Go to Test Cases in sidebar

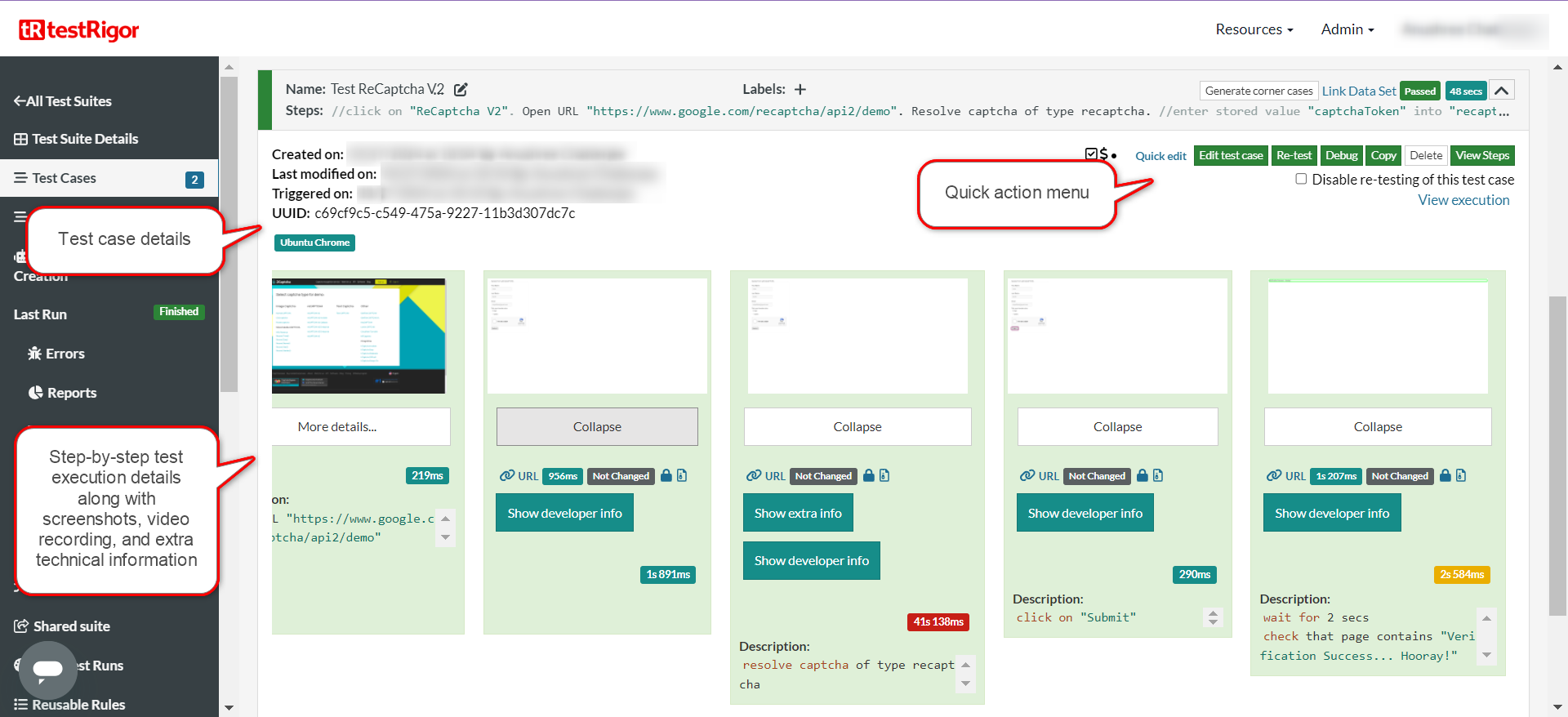click(65, 178)
